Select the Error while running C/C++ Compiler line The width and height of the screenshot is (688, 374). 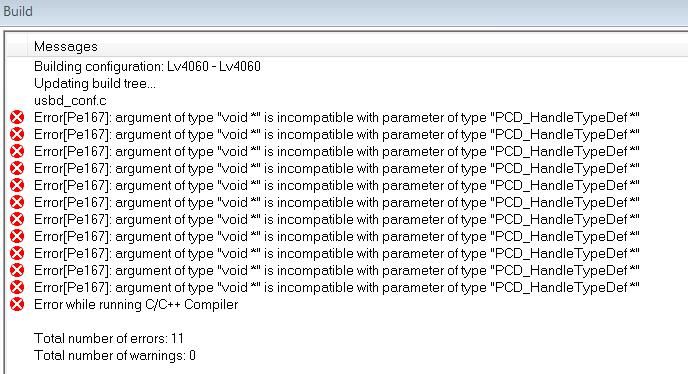tap(136, 304)
